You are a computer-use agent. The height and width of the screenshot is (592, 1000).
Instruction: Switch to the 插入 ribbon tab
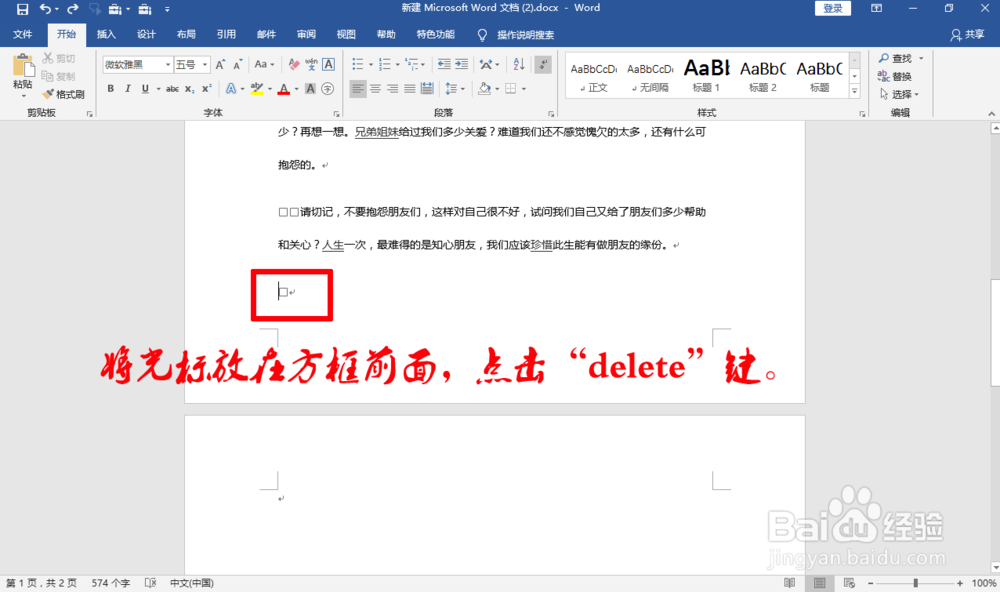click(x=107, y=33)
